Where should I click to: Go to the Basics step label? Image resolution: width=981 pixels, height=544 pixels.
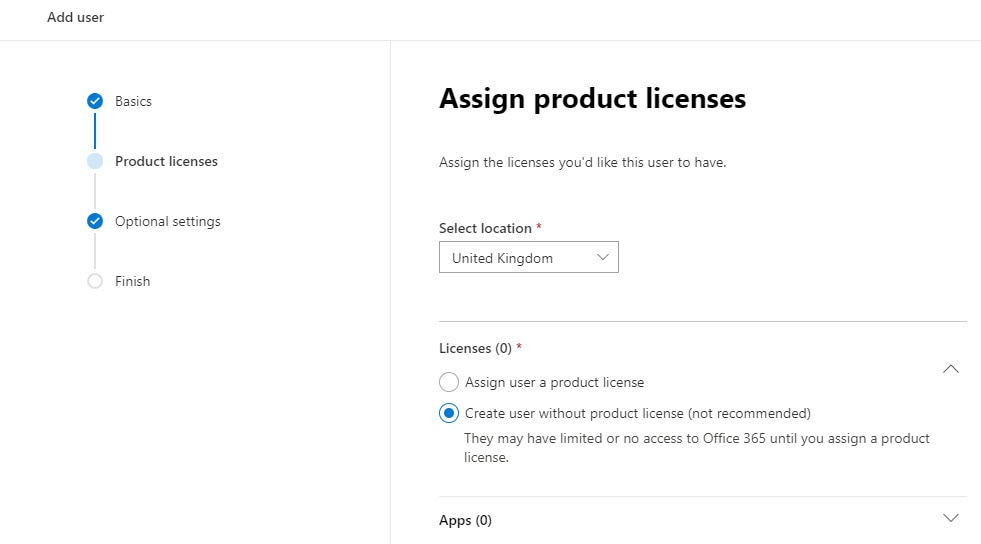133,101
